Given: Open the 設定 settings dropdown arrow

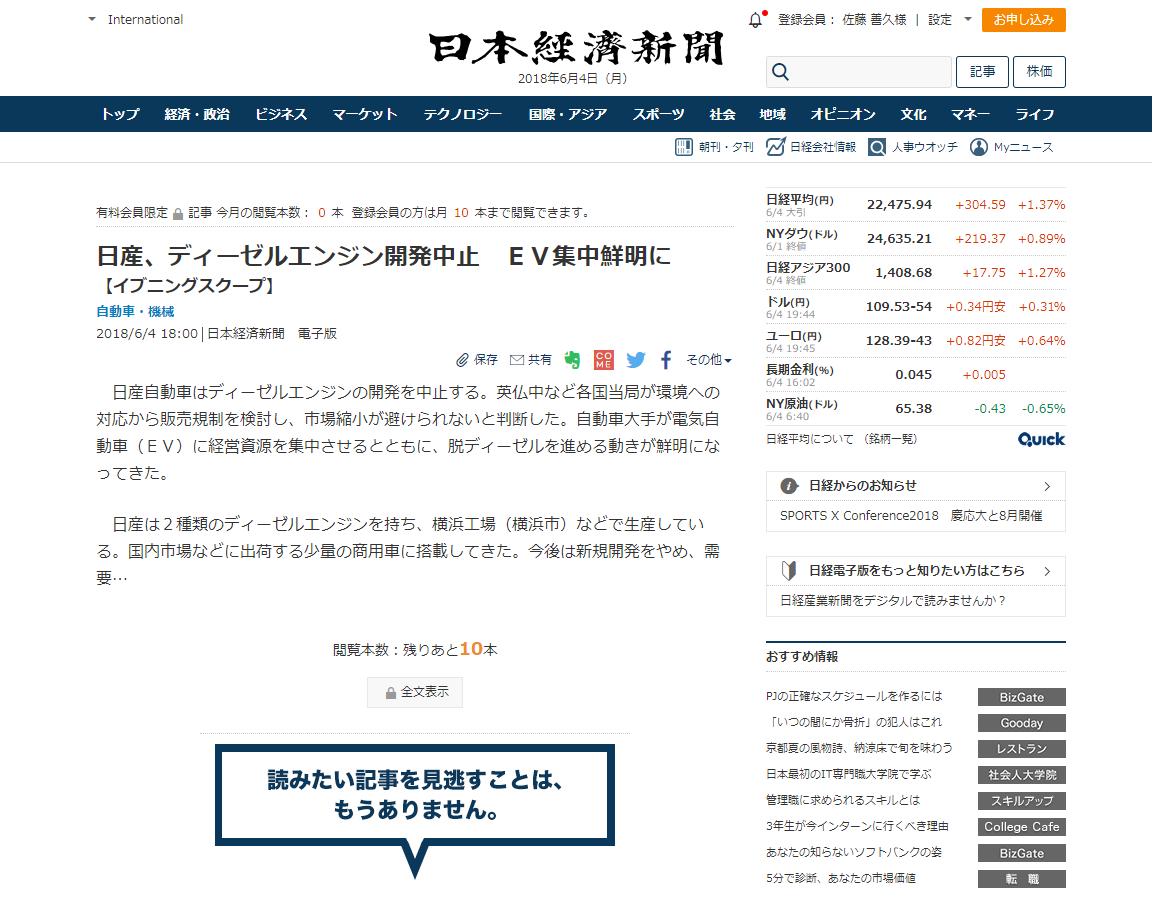Looking at the screenshot, I should click(x=968, y=19).
